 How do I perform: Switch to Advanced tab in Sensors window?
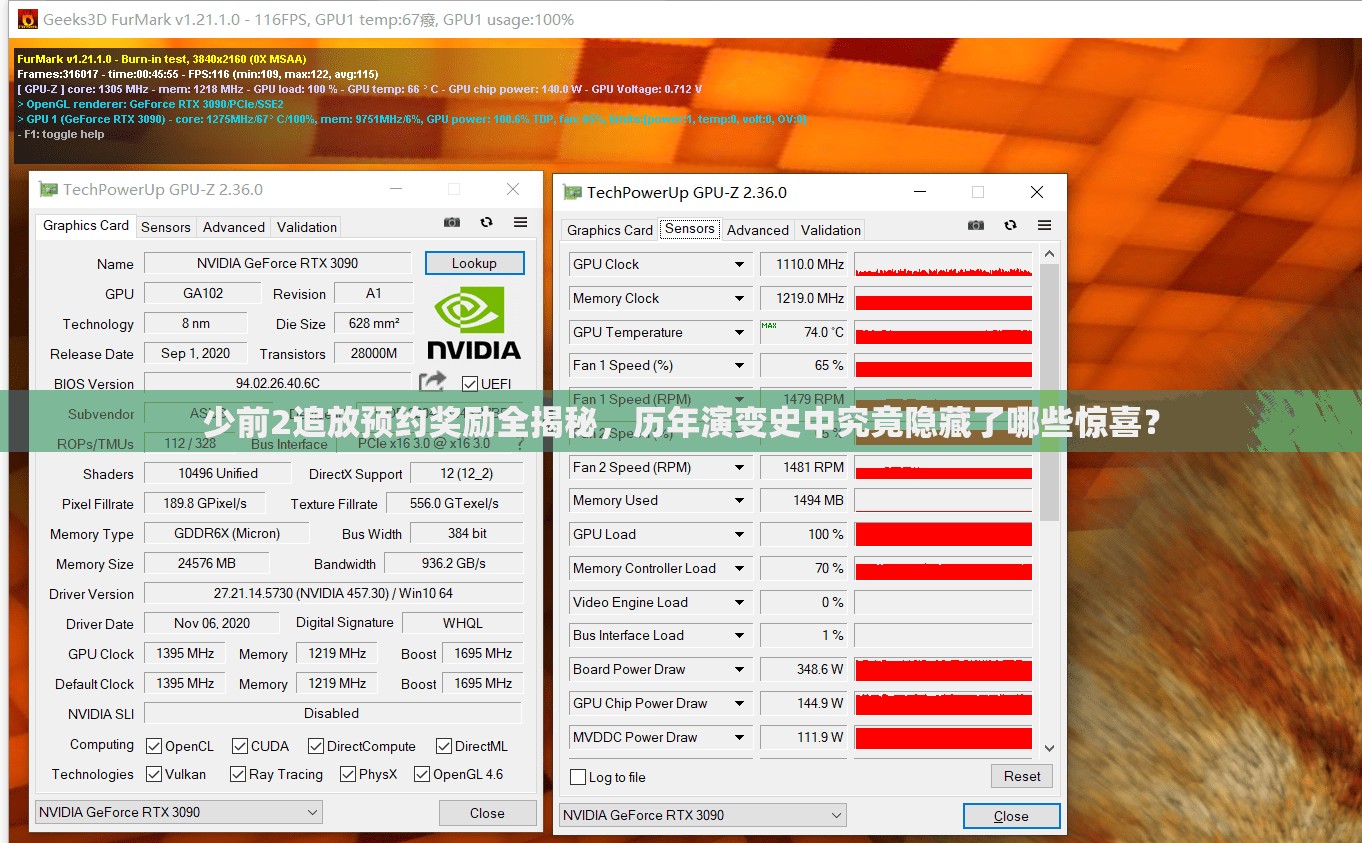pos(757,230)
